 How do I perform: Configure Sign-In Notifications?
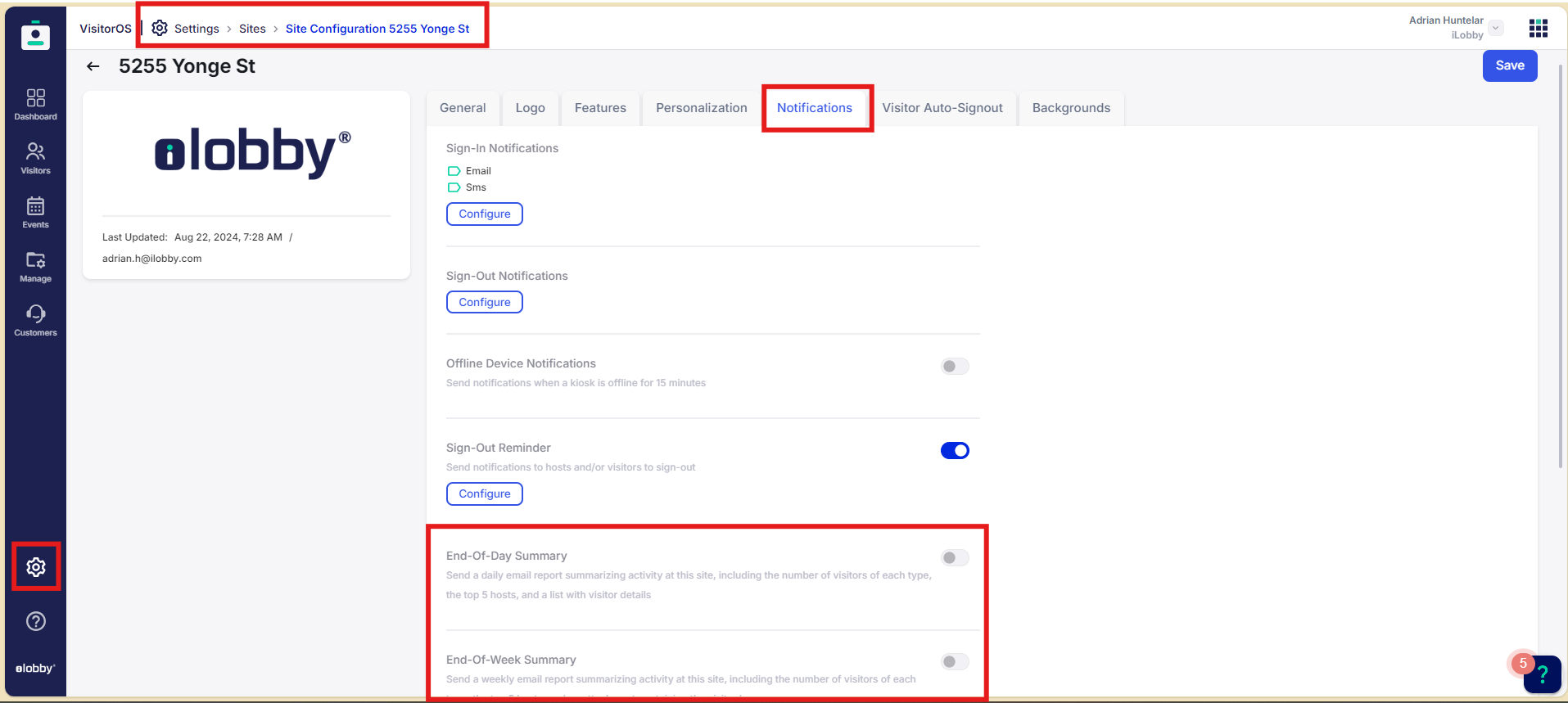[485, 214]
